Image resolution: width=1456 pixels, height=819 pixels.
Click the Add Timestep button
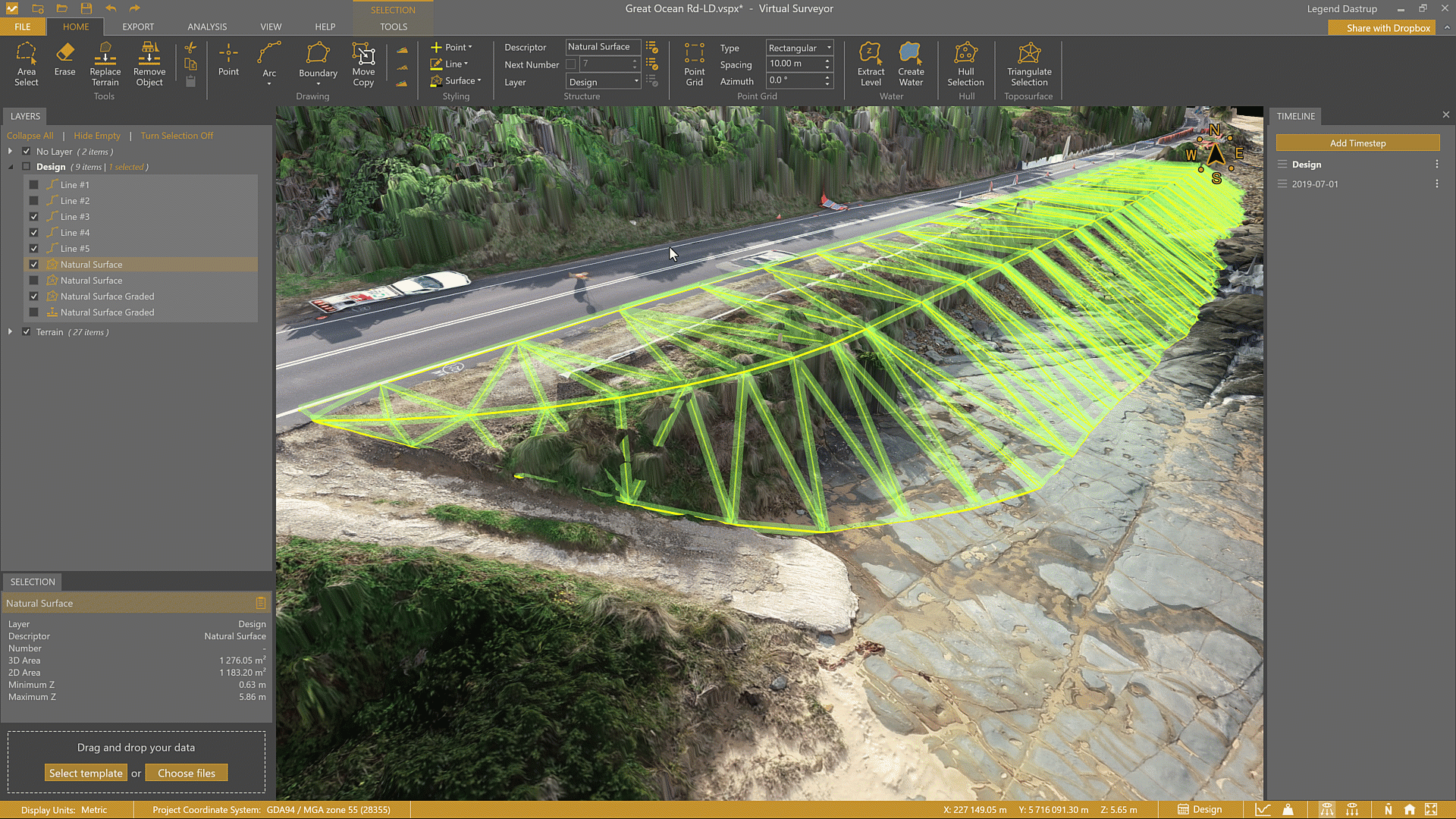(1357, 143)
